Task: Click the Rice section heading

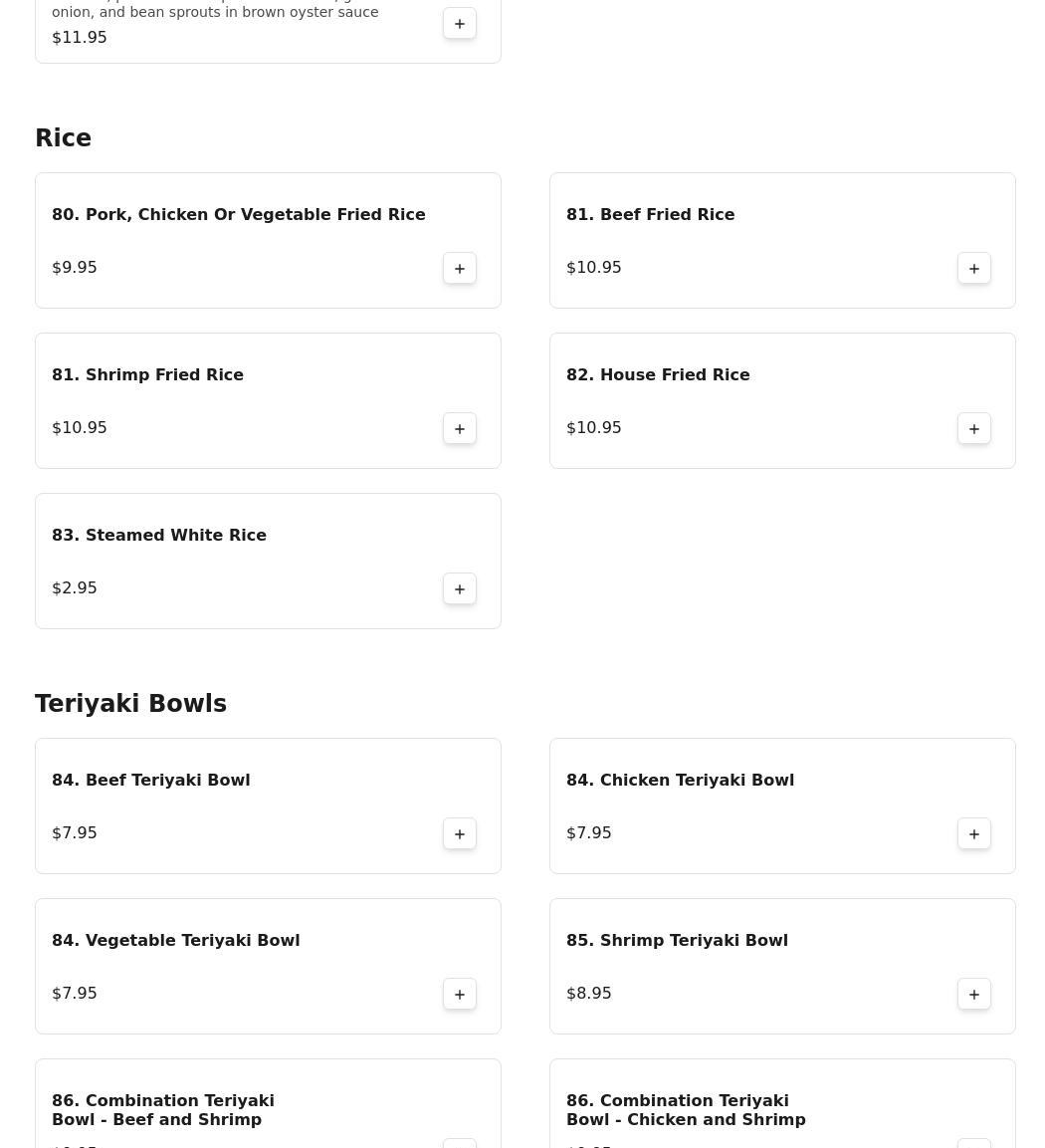Action: tap(64, 138)
